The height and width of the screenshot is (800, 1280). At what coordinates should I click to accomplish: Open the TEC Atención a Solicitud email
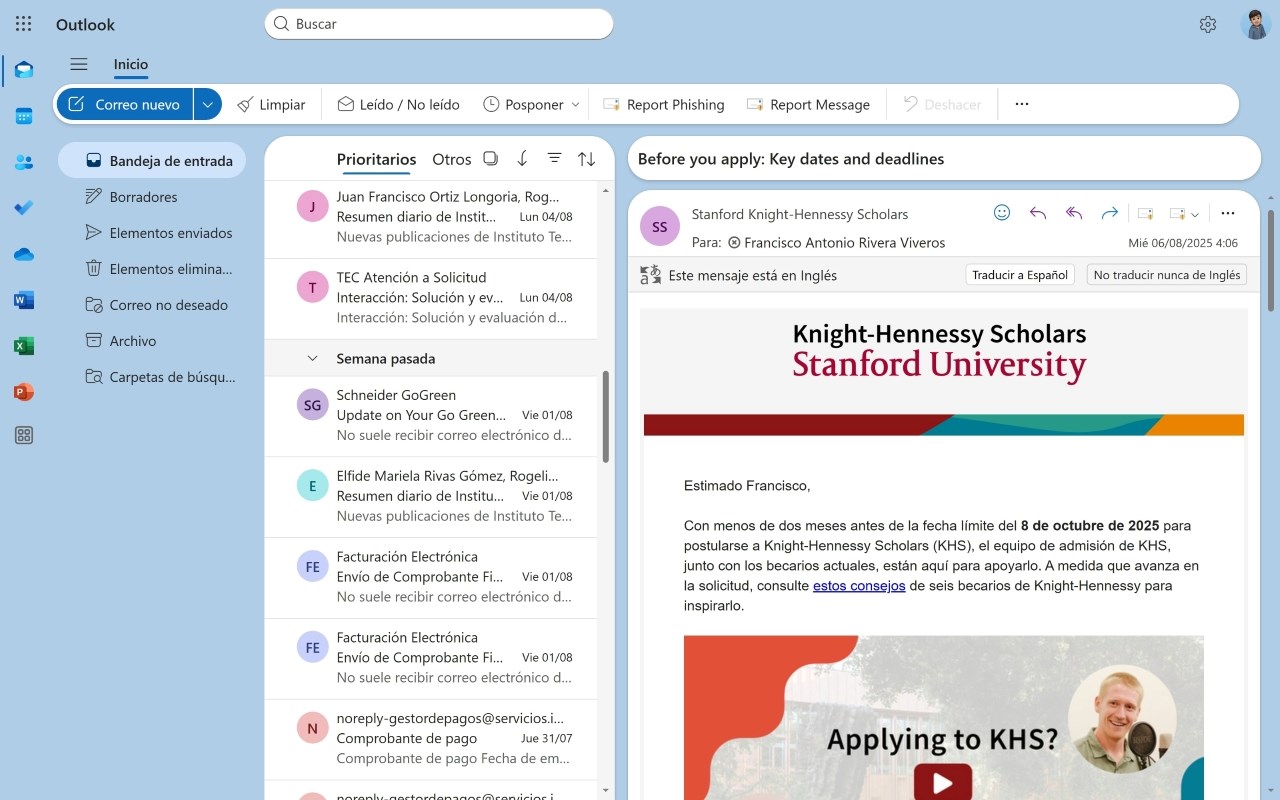tap(431, 298)
